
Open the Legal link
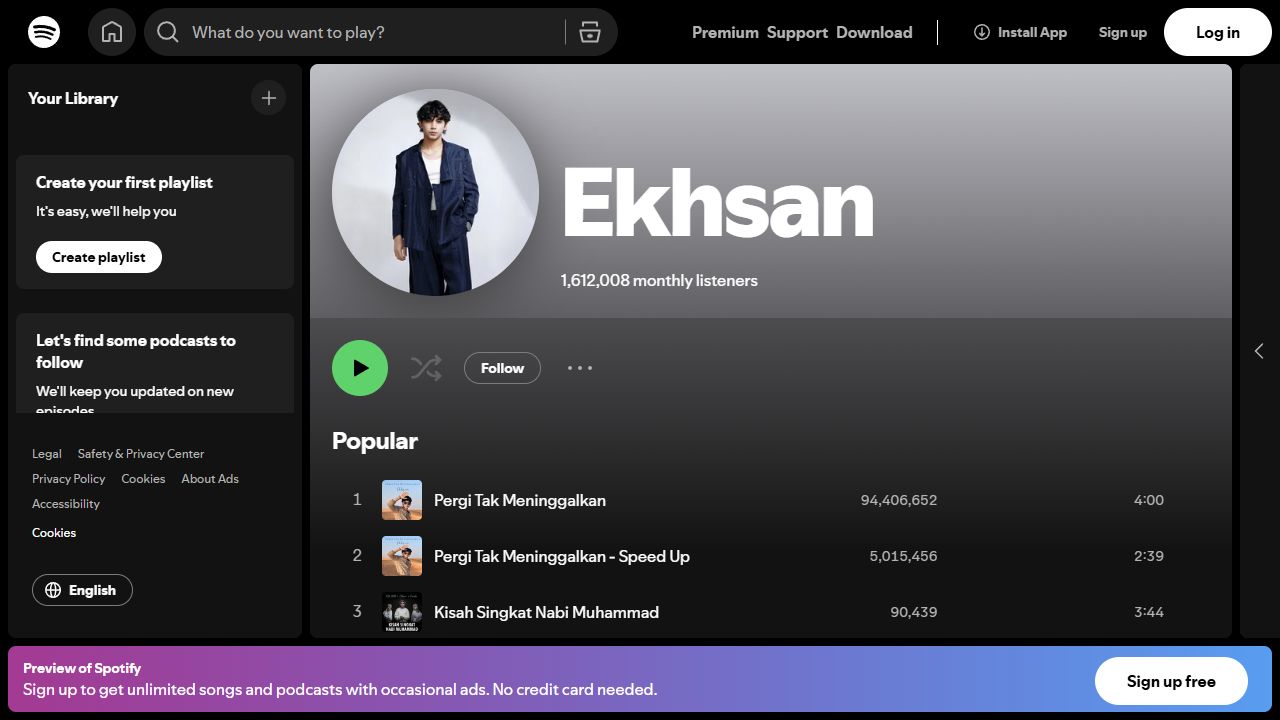[47, 454]
